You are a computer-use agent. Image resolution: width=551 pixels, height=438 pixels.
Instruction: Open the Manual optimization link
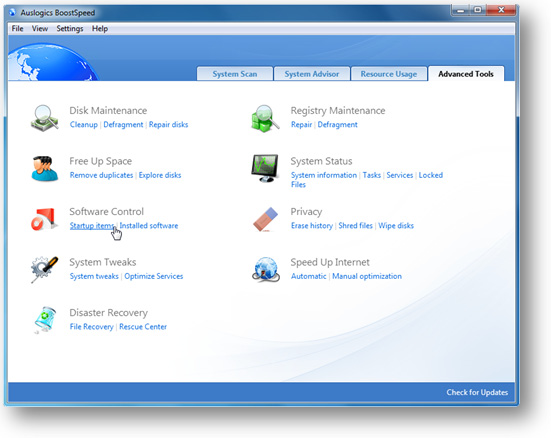(367, 276)
